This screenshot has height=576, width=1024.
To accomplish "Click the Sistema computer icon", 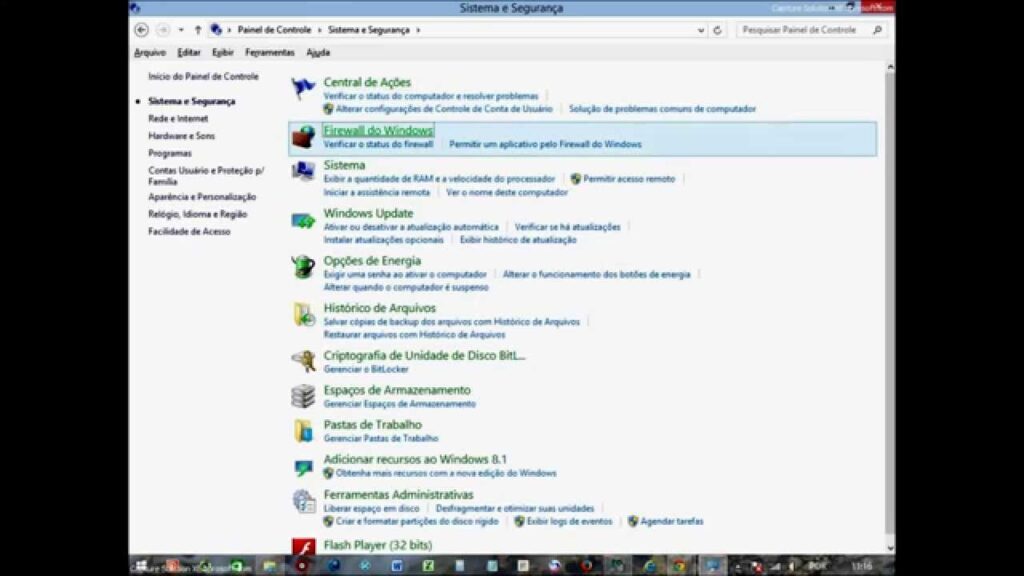I will [x=303, y=171].
